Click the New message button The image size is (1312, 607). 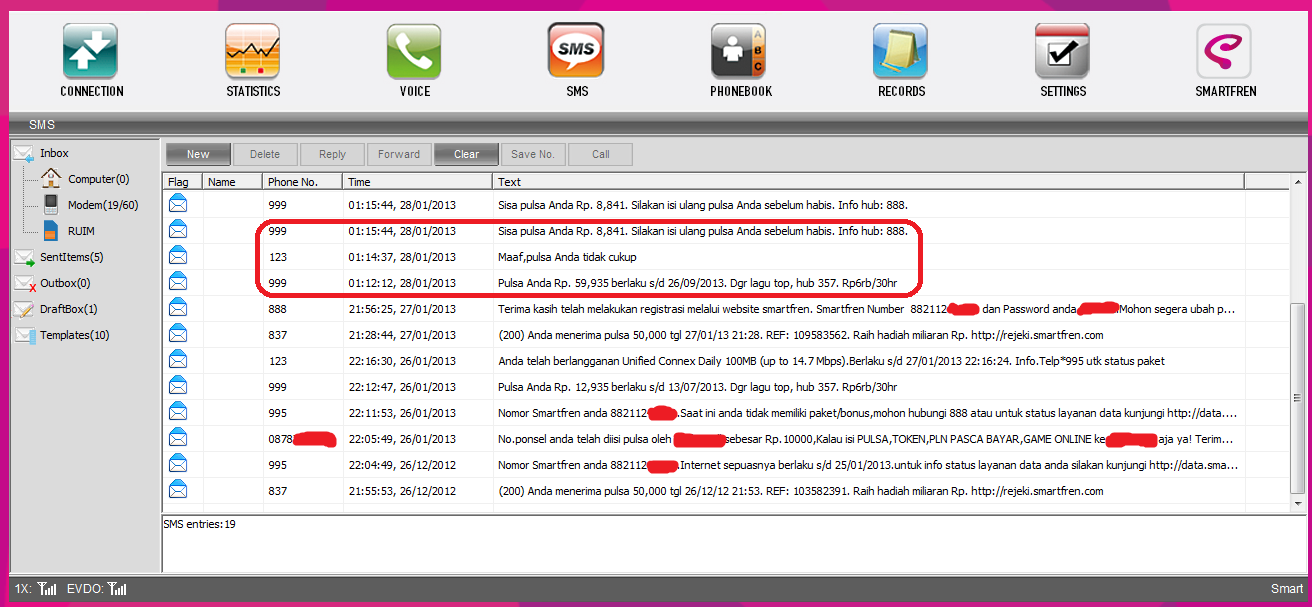(x=198, y=154)
